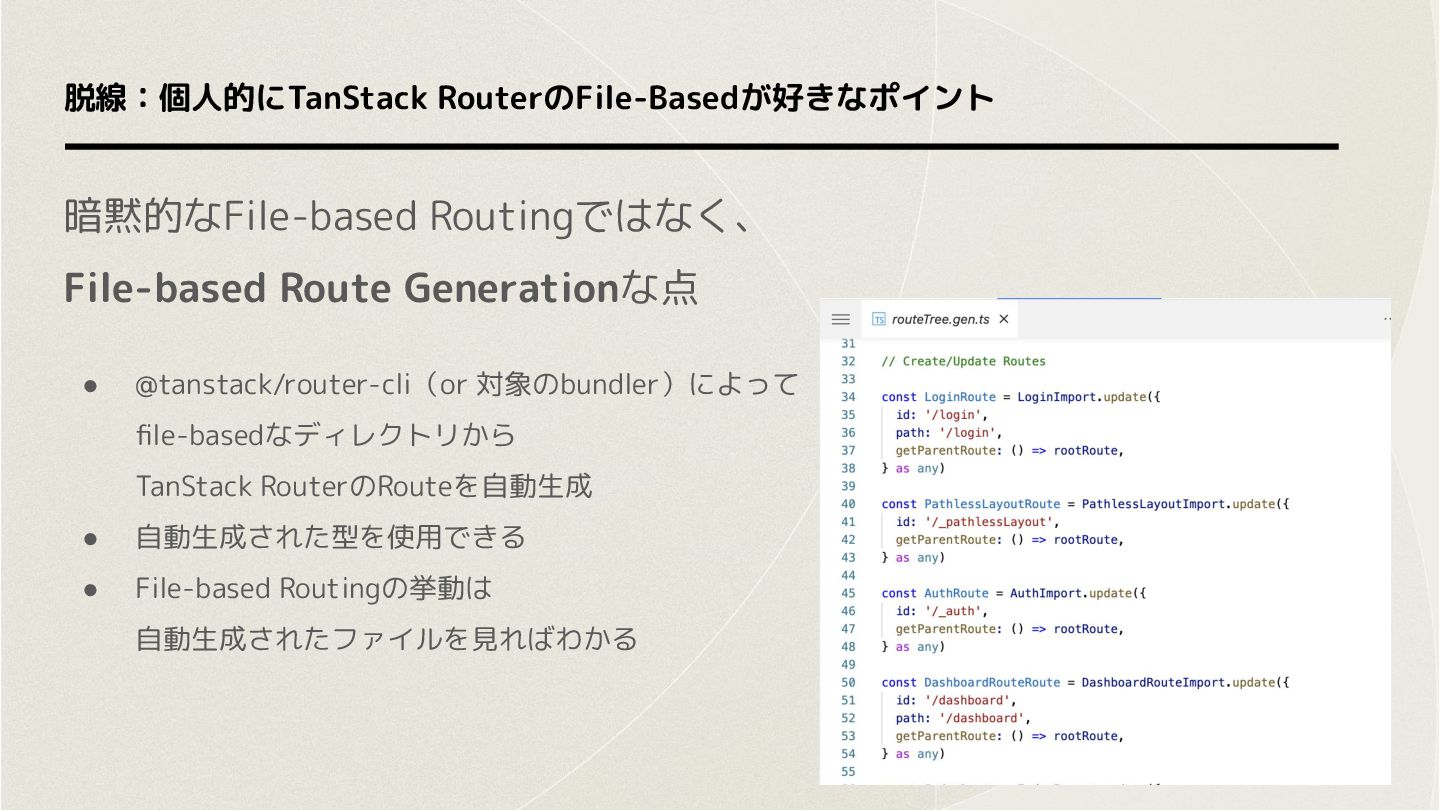Open the editor more actions ellipsis

click(x=1387, y=319)
